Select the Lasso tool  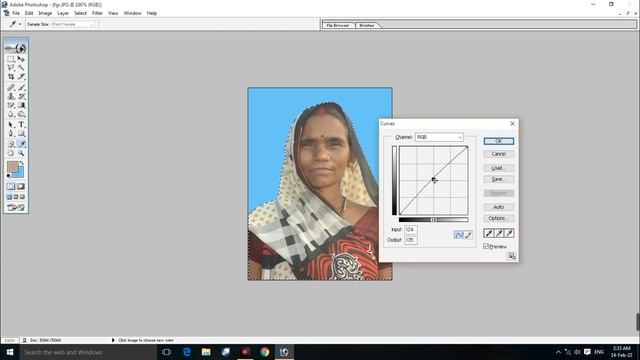pos(11,68)
